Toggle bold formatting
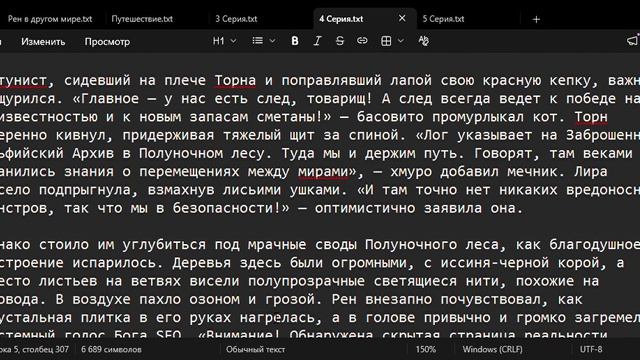640x360 pixels. pos(295,41)
